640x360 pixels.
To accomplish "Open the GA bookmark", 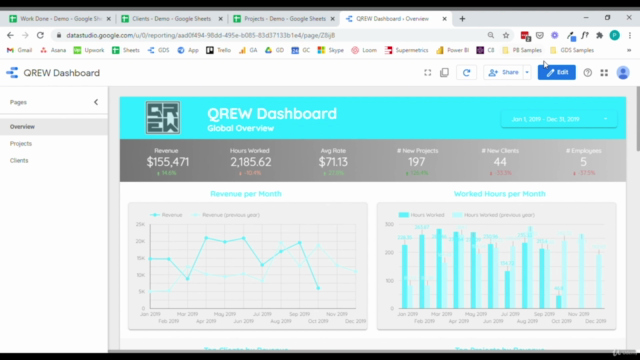I will click(x=248, y=50).
